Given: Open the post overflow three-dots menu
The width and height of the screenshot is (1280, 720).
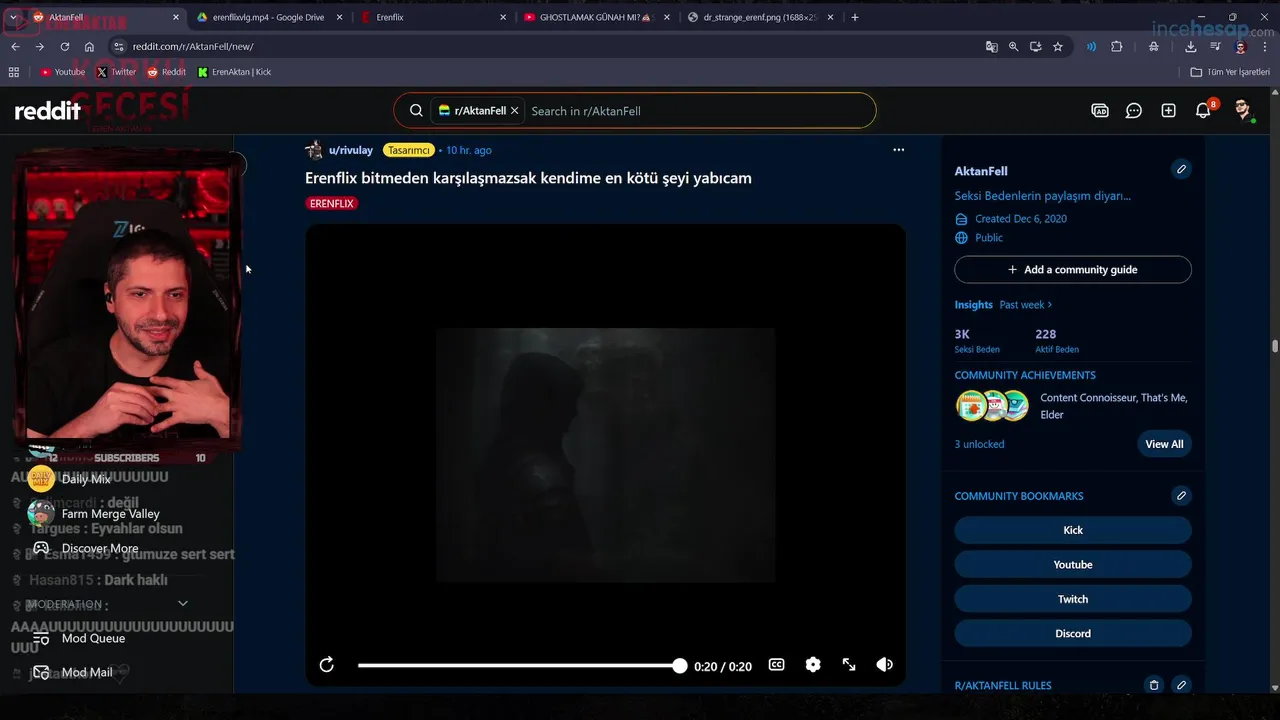Looking at the screenshot, I should (898, 150).
